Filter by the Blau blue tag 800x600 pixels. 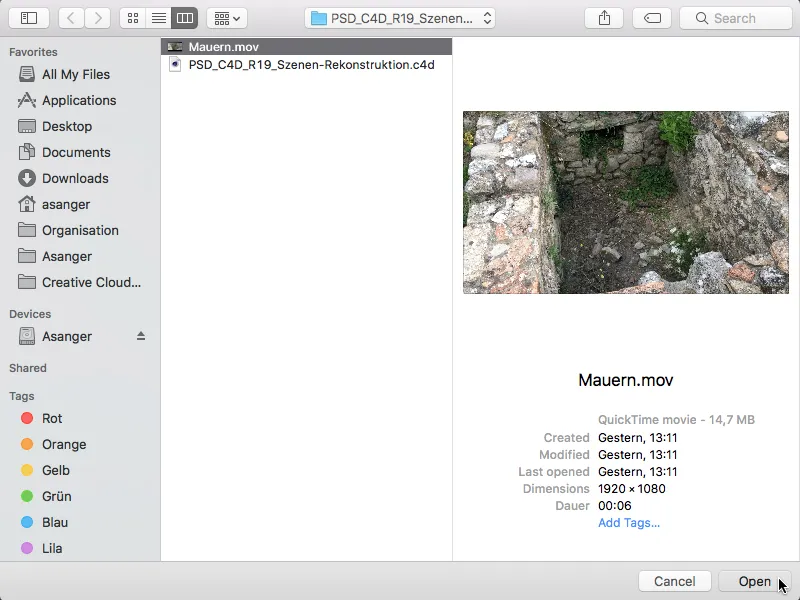55,522
